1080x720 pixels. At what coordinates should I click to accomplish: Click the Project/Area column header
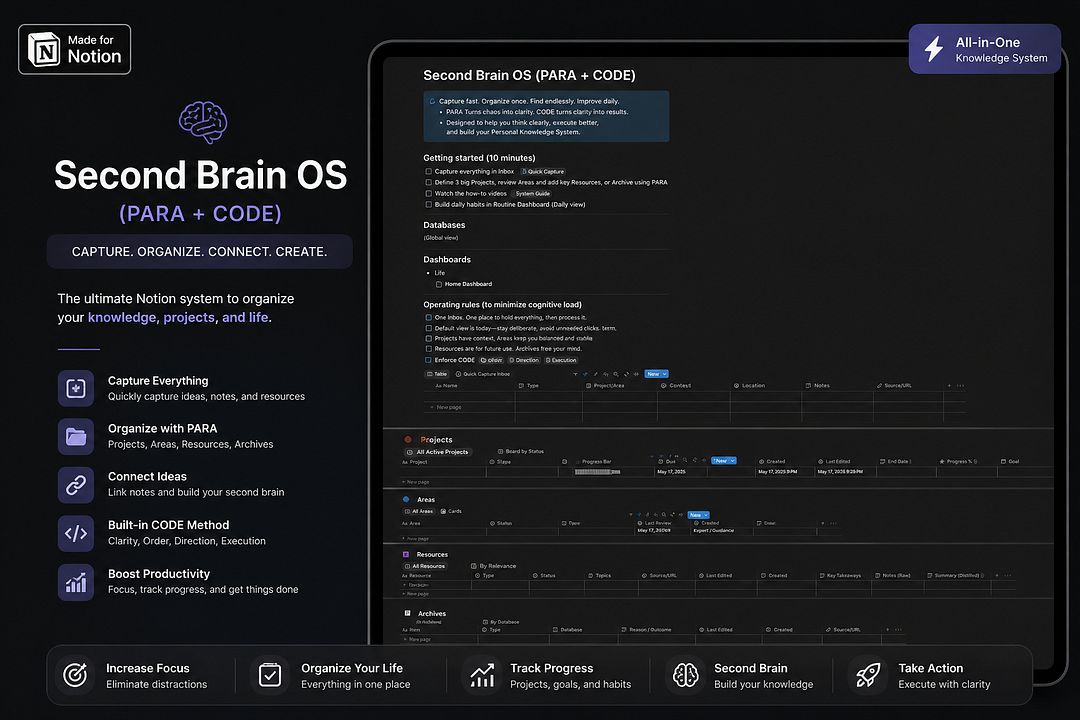(605, 385)
